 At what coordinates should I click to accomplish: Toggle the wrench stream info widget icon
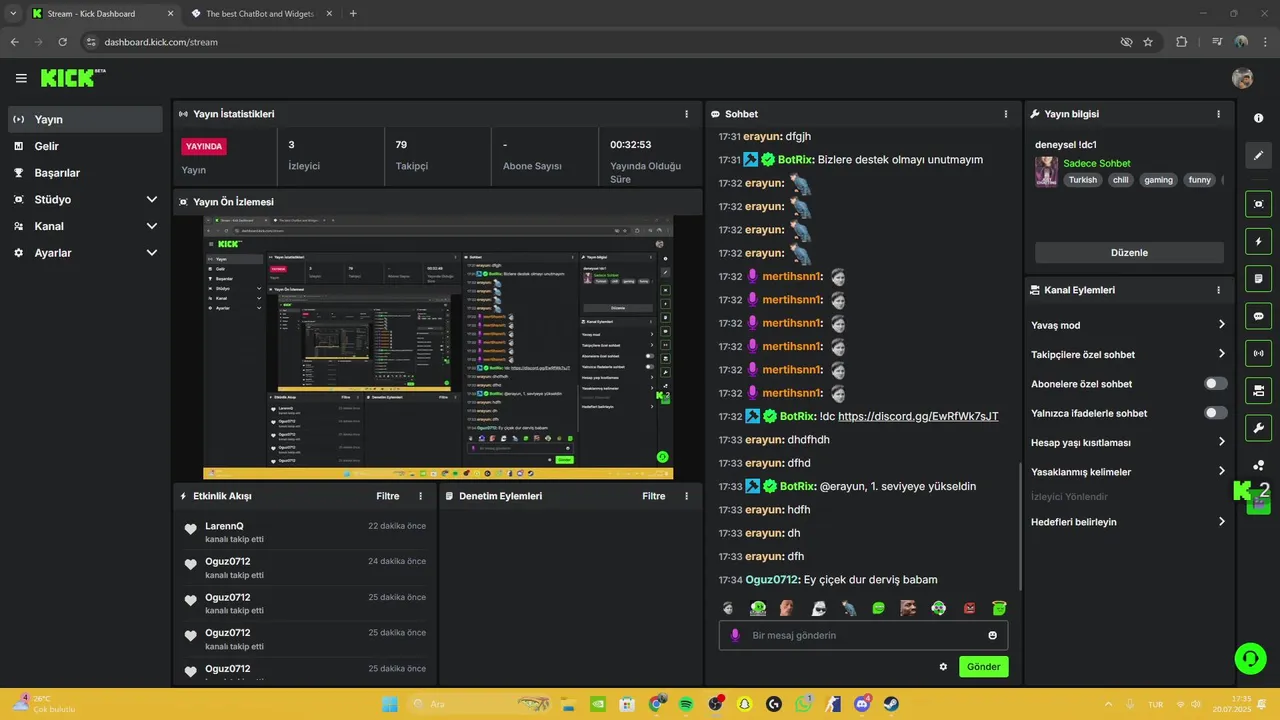[x=1258, y=428]
